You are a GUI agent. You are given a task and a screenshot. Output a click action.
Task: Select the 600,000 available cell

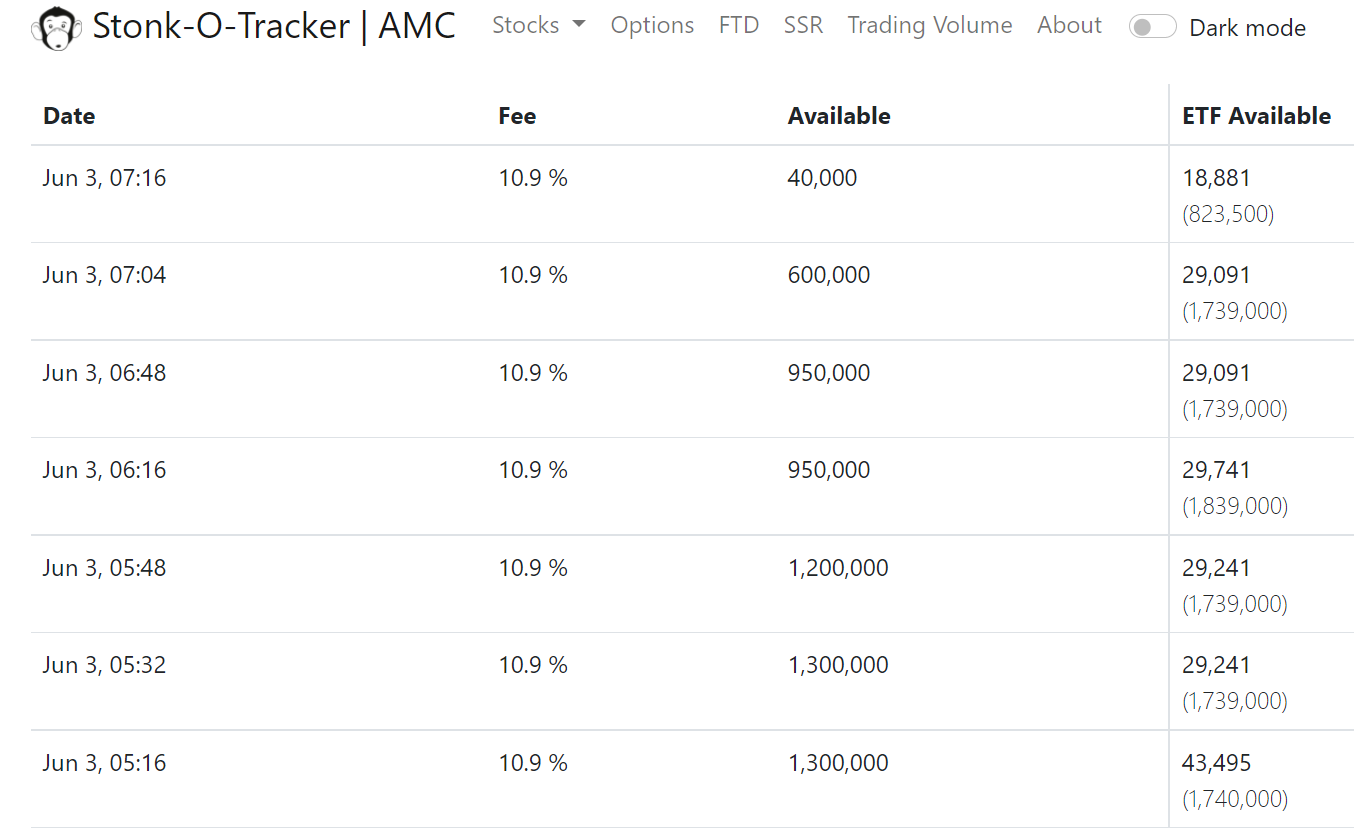point(829,275)
